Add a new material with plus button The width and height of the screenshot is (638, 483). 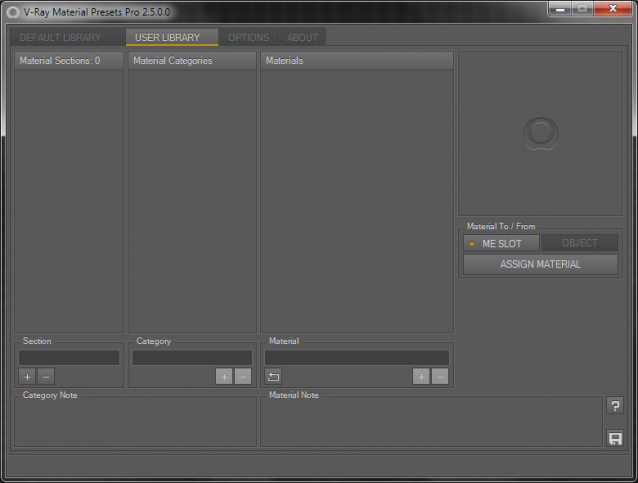(421, 376)
